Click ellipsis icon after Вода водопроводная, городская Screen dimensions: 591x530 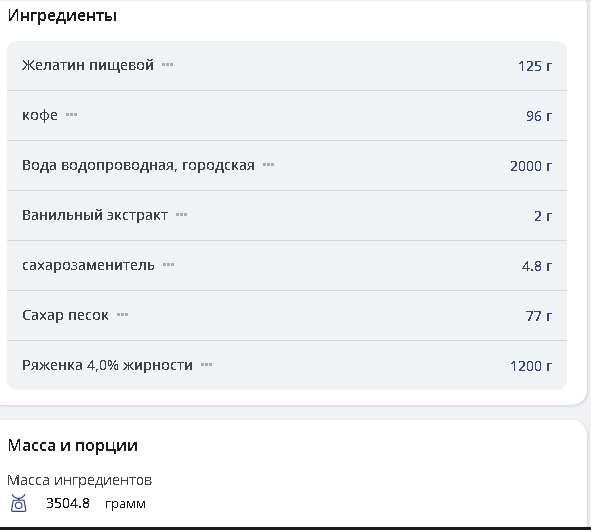click(268, 165)
